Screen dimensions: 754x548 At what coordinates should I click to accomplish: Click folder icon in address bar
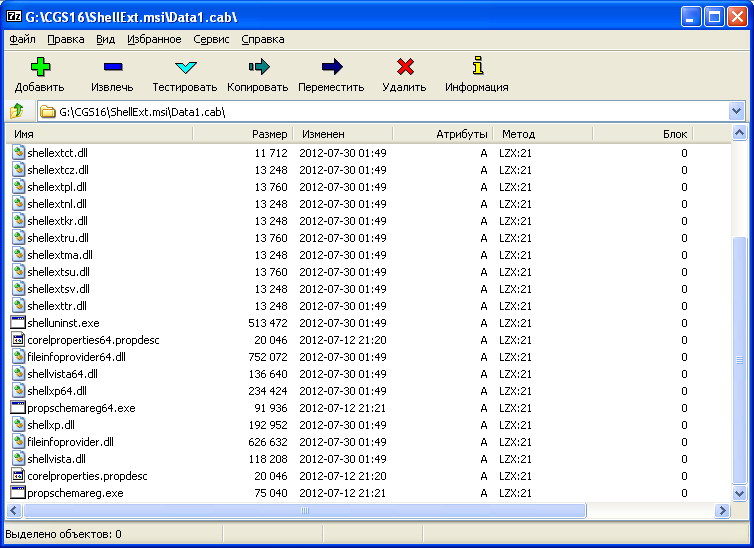pyautogui.click(x=48, y=112)
